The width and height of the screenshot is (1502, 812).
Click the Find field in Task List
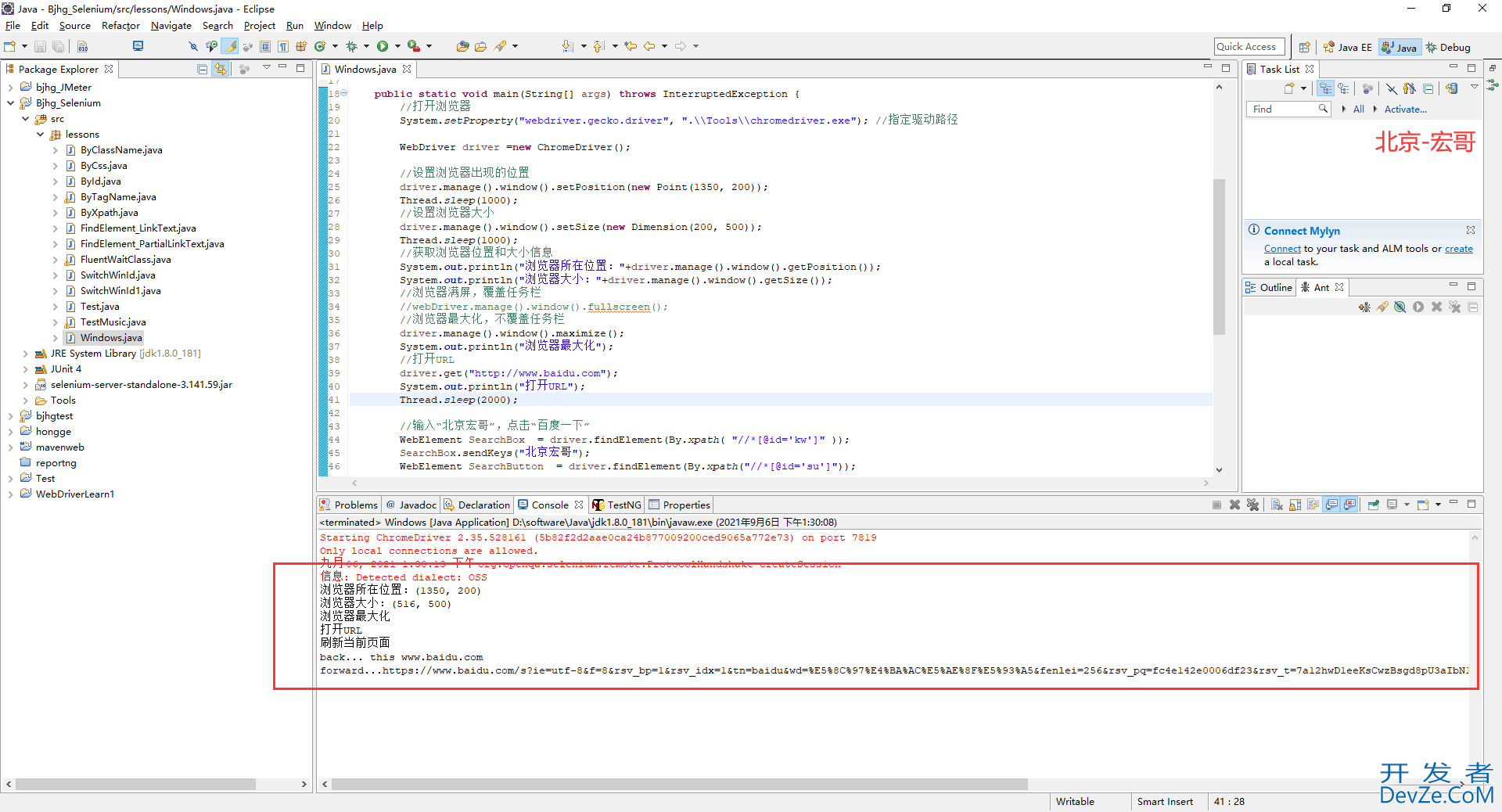tap(1287, 110)
